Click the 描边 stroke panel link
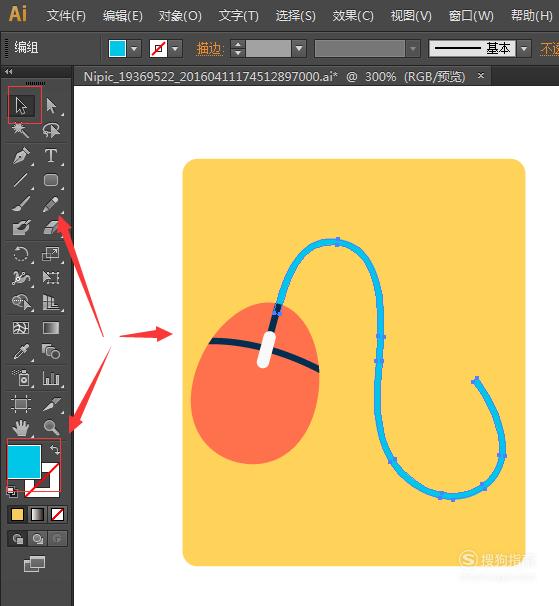 [x=210, y=49]
